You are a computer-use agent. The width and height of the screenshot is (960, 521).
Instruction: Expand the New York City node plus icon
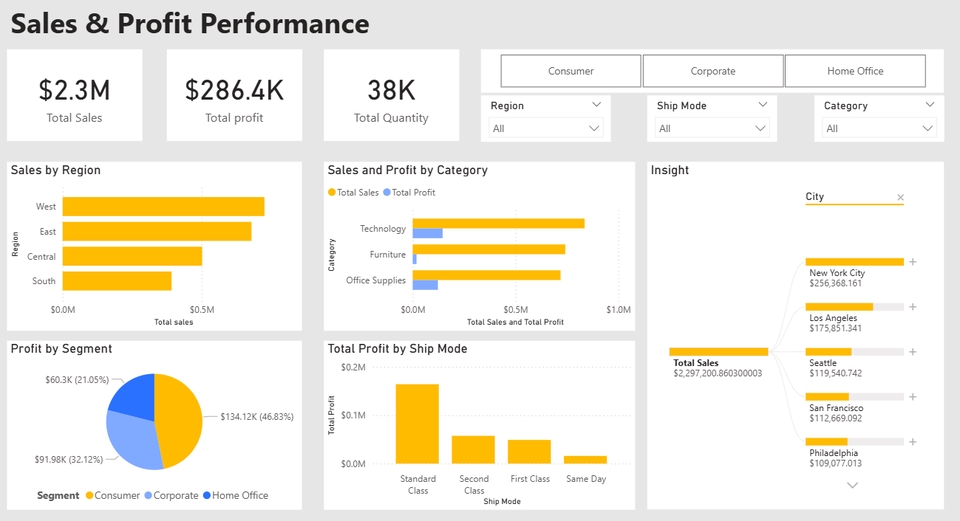[x=913, y=262]
